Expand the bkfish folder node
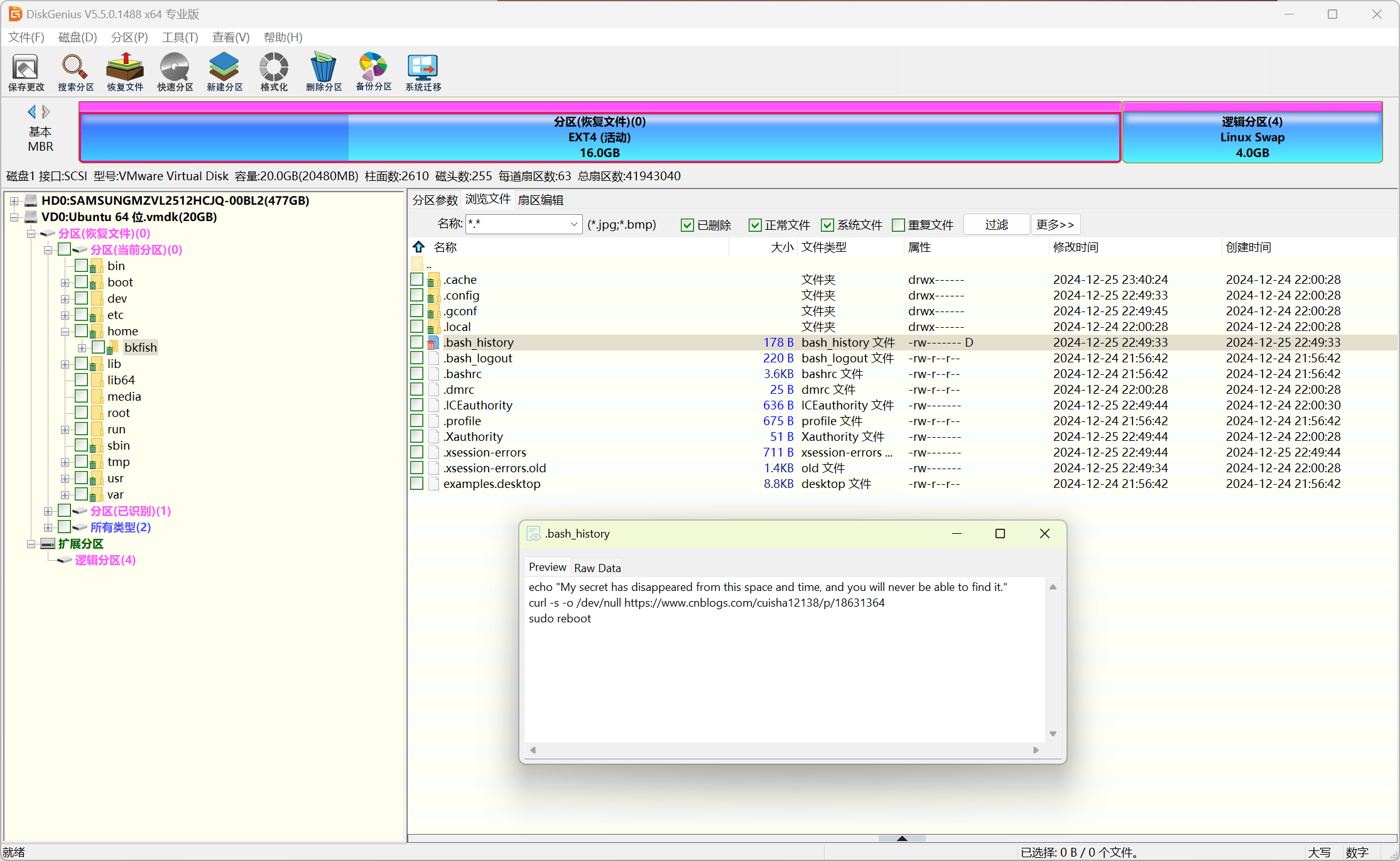 coord(82,348)
